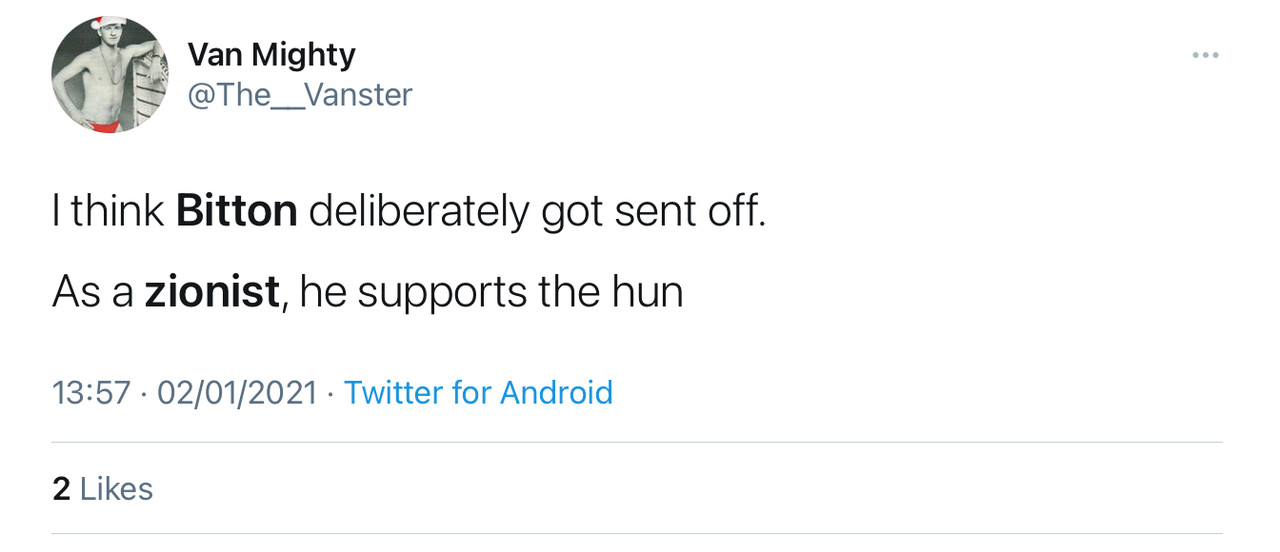This screenshot has height=552, width=1280.
Task: Open the Twitter for Android source link
Action: tap(478, 392)
